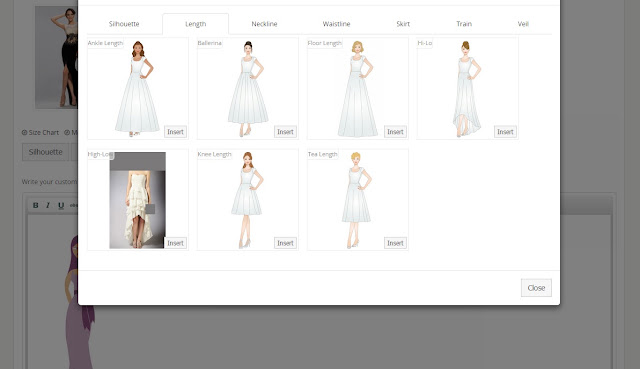The image size is (640, 369).
Task: Click the Ballerina label
Action: [209, 43]
